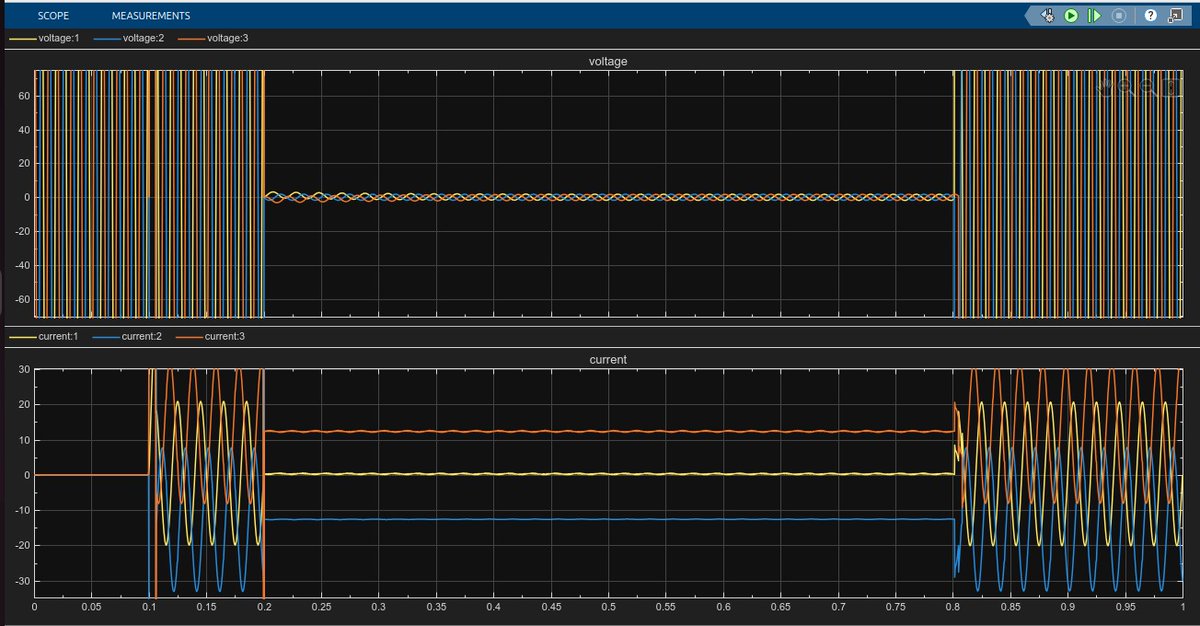Image resolution: width=1200 pixels, height=626 pixels.
Task: Select the SCOPE tab
Action: 52,15
